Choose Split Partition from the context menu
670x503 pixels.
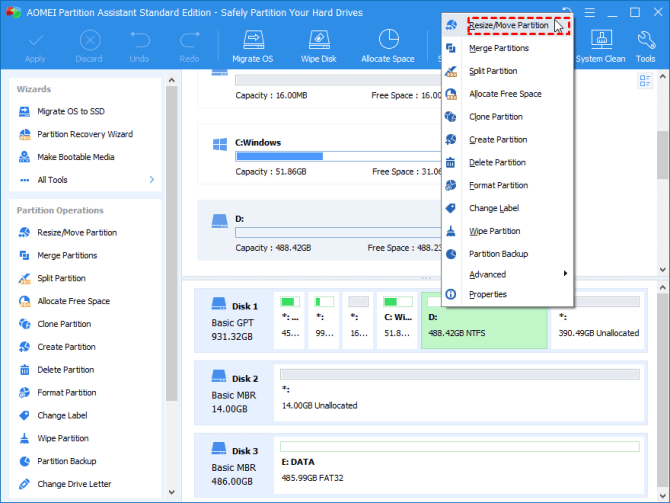click(x=508, y=71)
